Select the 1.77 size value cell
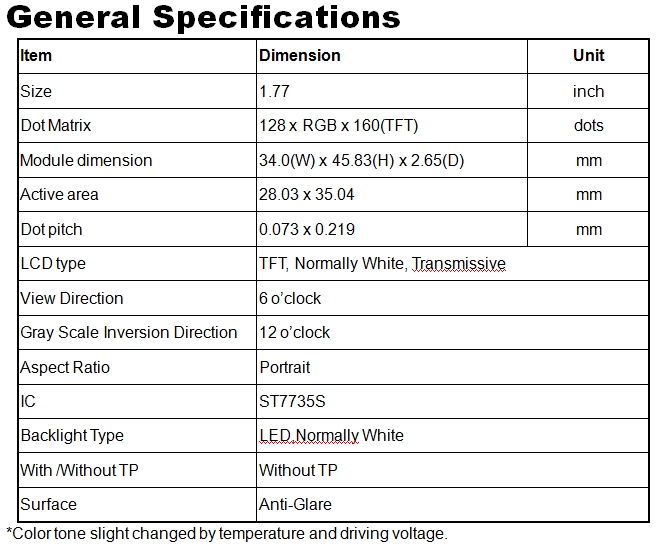The width and height of the screenshot is (659, 545). (x=275, y=91)
